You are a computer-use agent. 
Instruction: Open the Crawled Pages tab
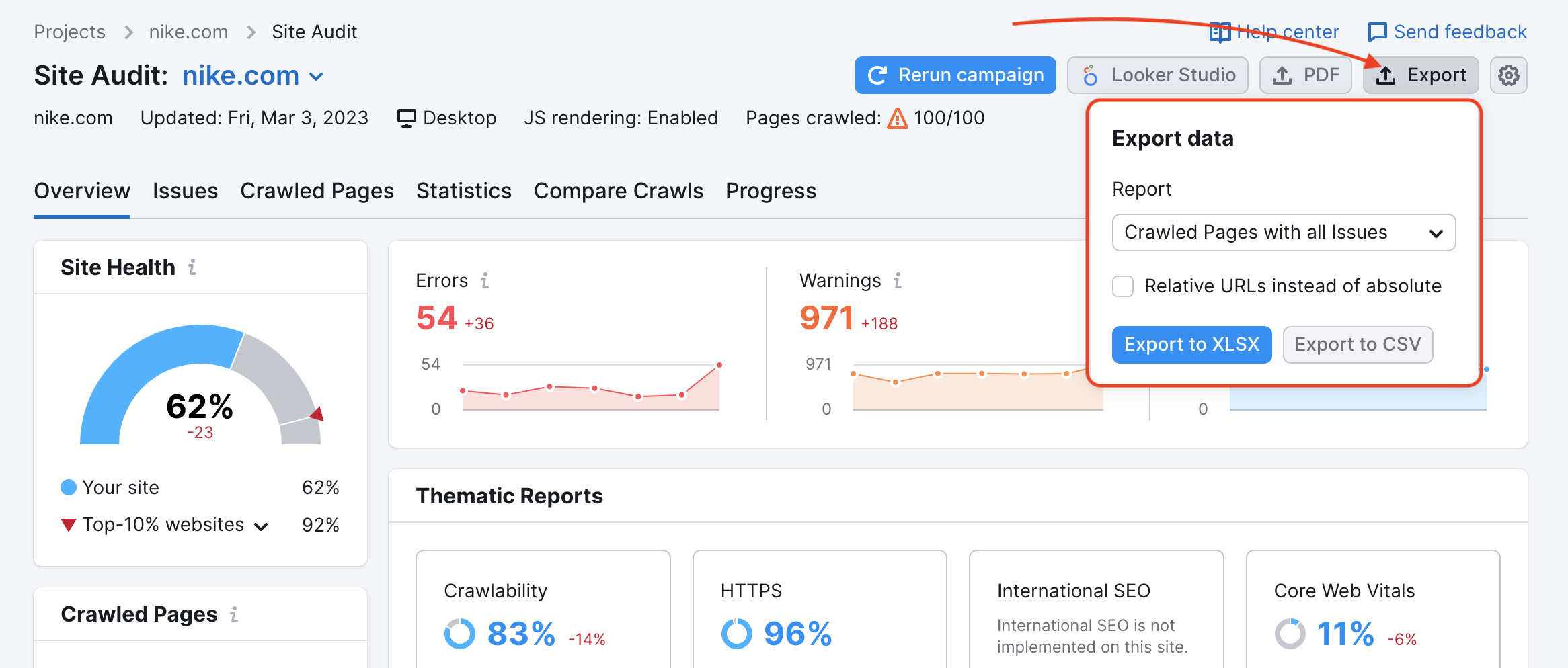coord(317,191)
